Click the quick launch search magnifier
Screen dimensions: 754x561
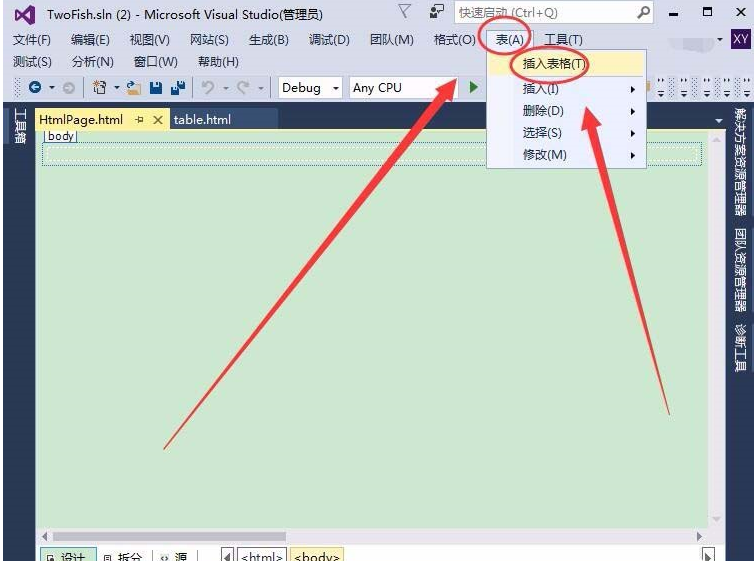pyautogui.click(x=643, y=12)
